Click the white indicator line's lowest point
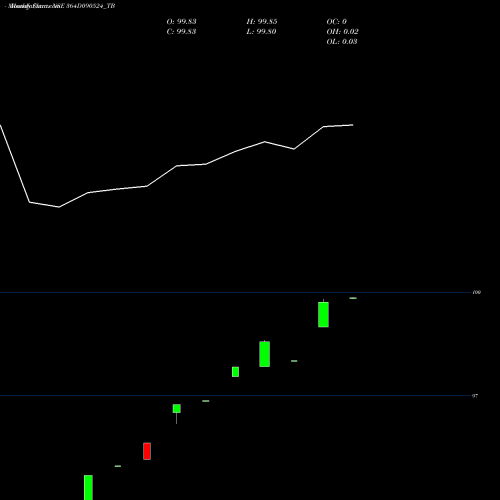 [x=59, y=207]
